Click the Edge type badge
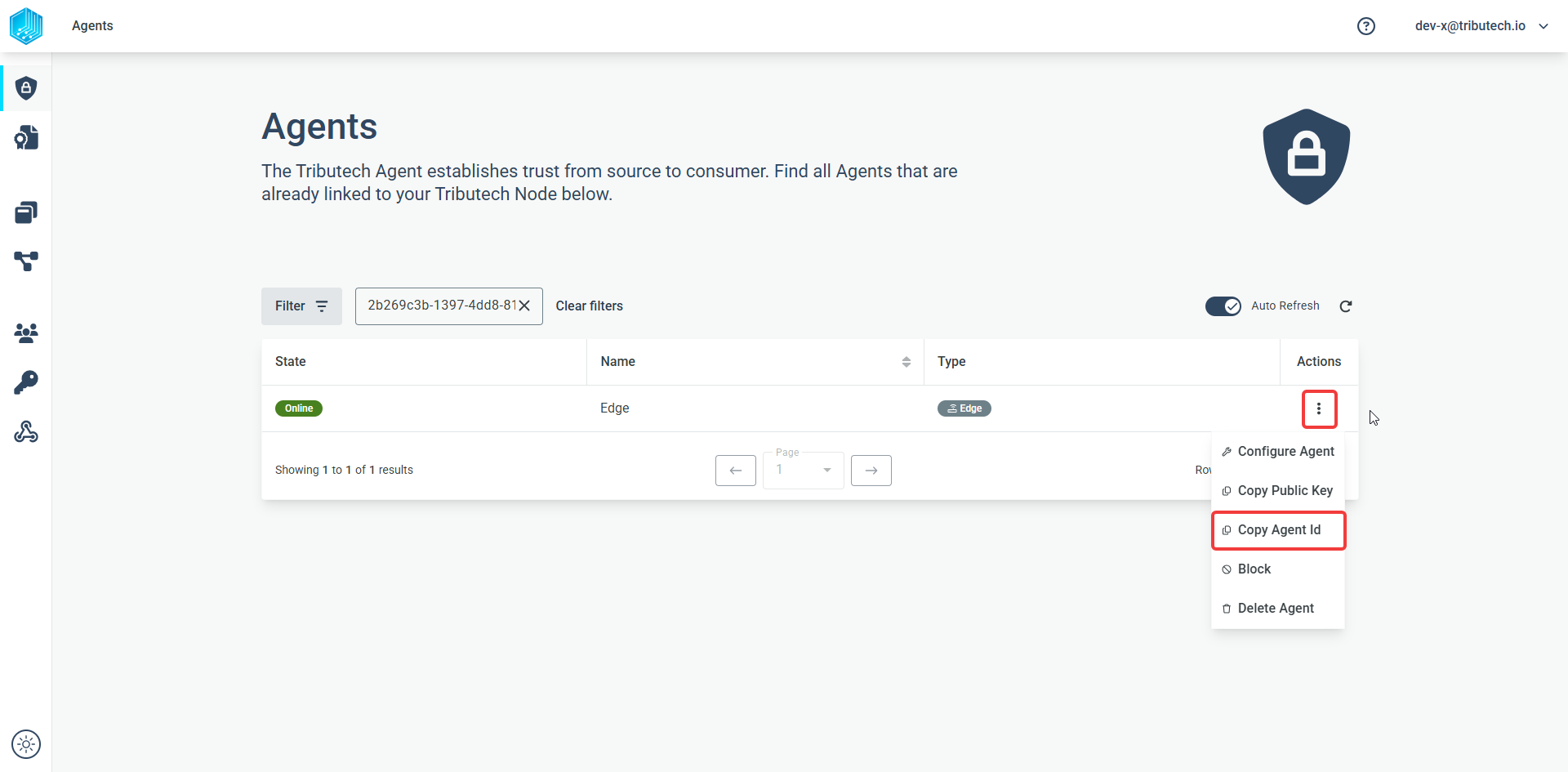This screenshot has width=1568, height=772. pos(964,408)
